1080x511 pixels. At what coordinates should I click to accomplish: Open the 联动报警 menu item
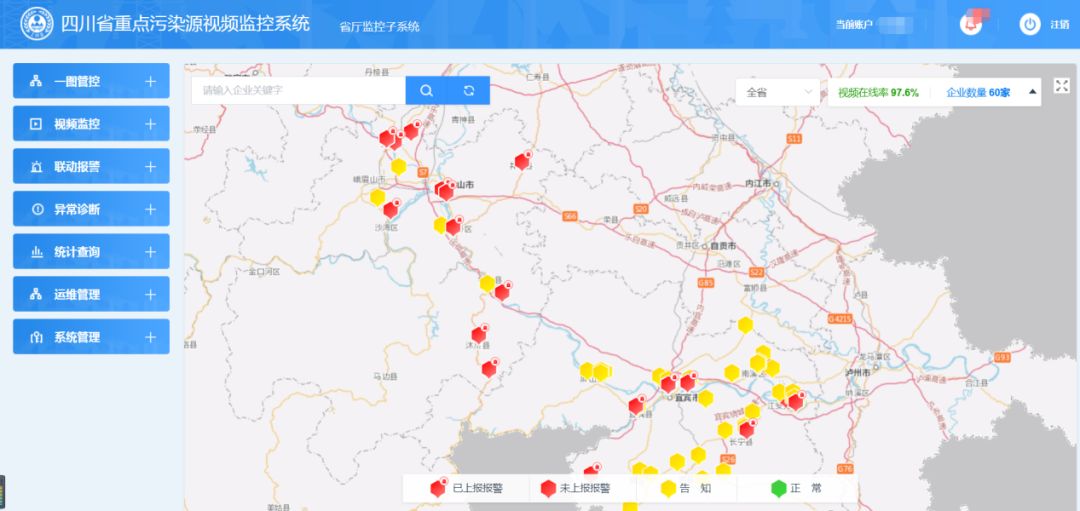91,167
